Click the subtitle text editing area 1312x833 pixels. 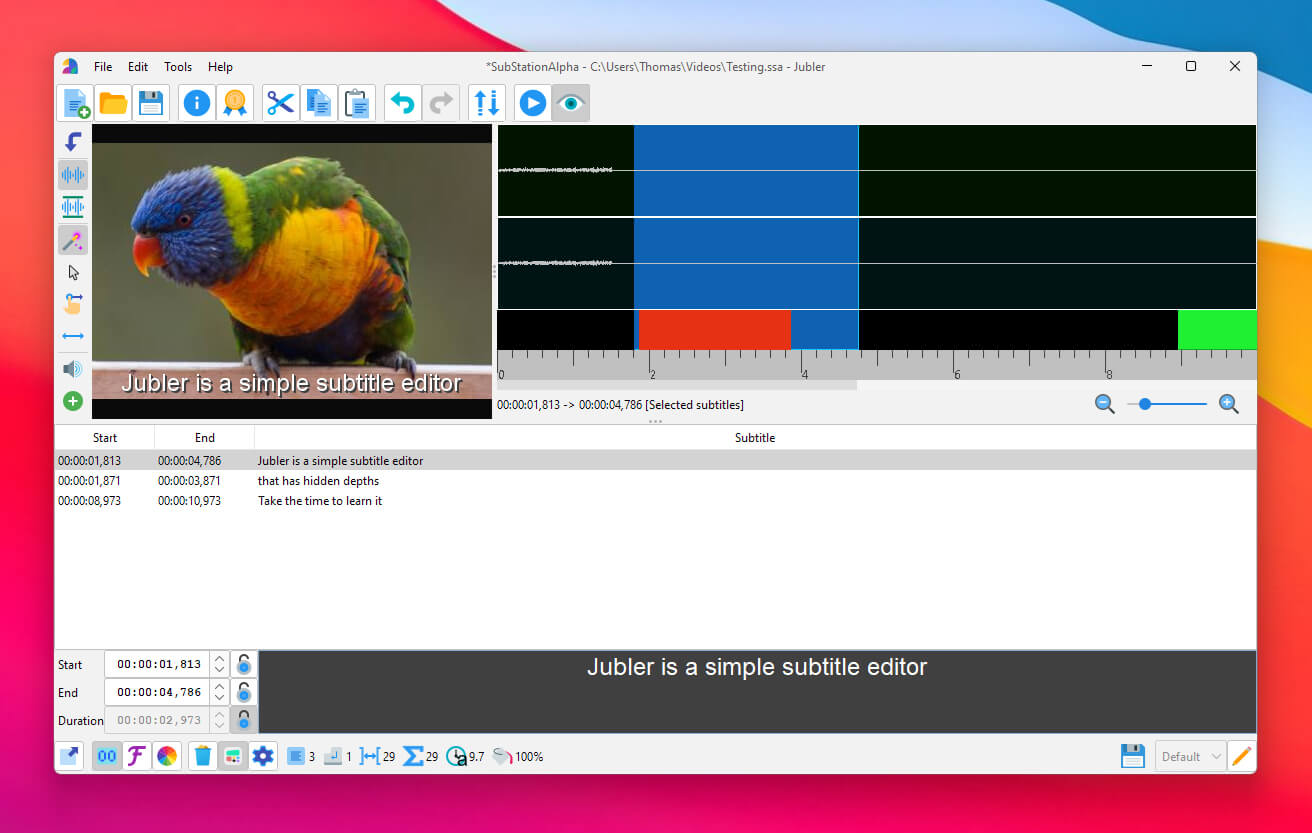(x=757, y=692)
